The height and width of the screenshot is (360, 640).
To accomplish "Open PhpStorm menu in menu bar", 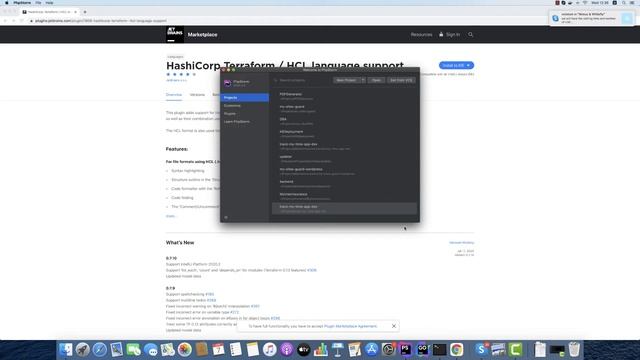I will coord(22,3).
